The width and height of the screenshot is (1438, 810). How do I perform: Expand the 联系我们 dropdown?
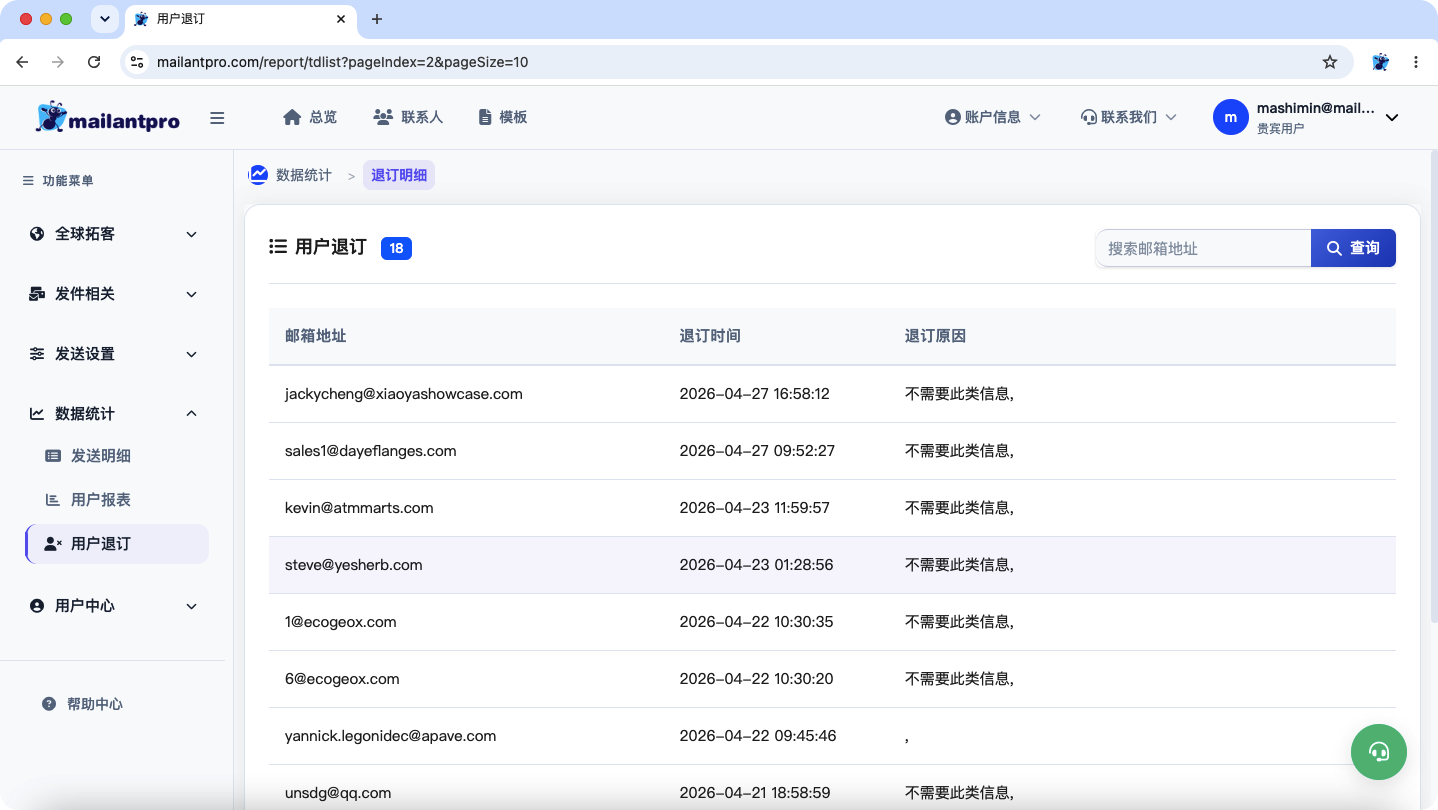[x=1129, y=117]
